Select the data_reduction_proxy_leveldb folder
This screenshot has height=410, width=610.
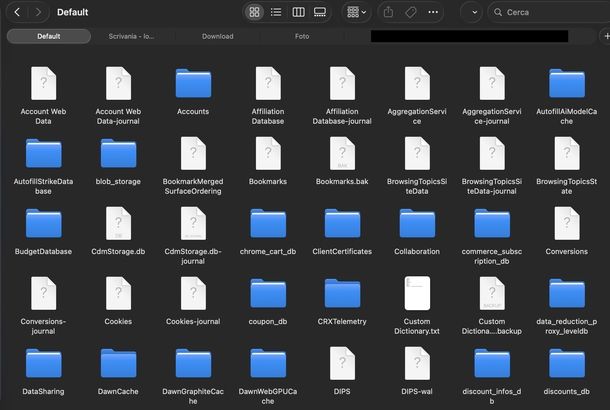click(567, 306)
